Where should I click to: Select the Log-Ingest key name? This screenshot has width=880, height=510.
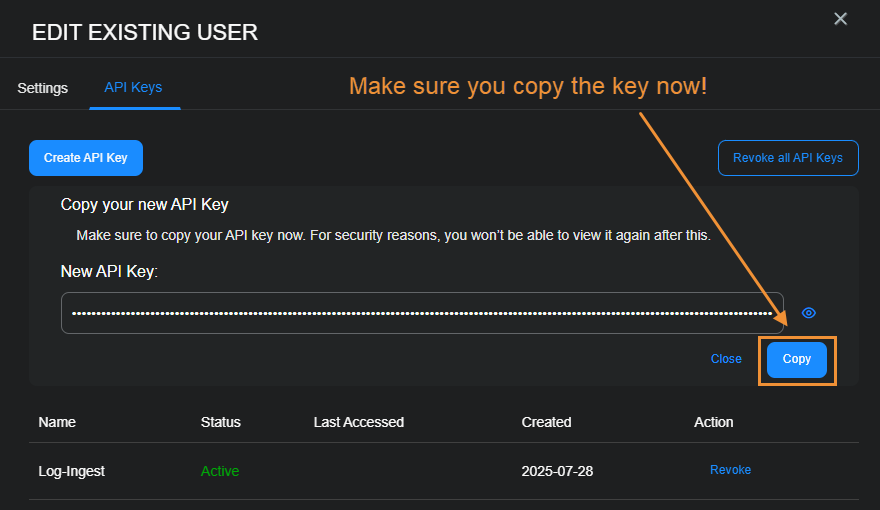coord(70,471)
